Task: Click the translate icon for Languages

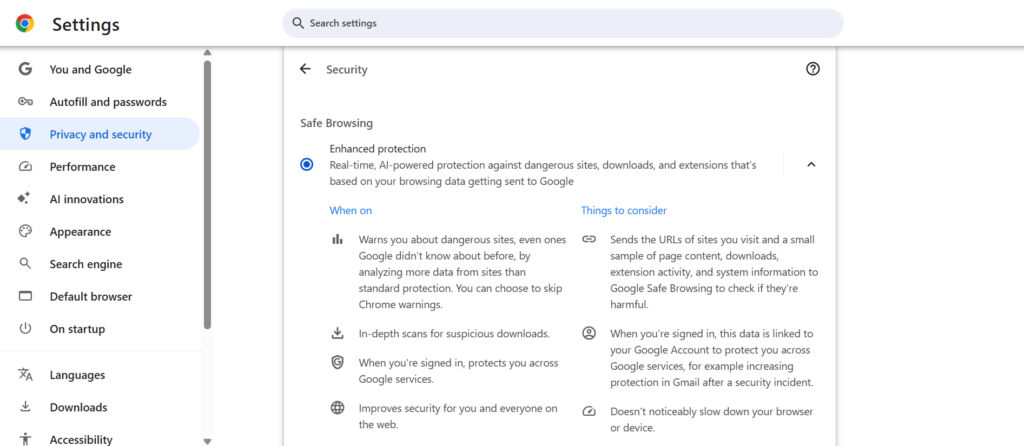Action: coord(25,375)
